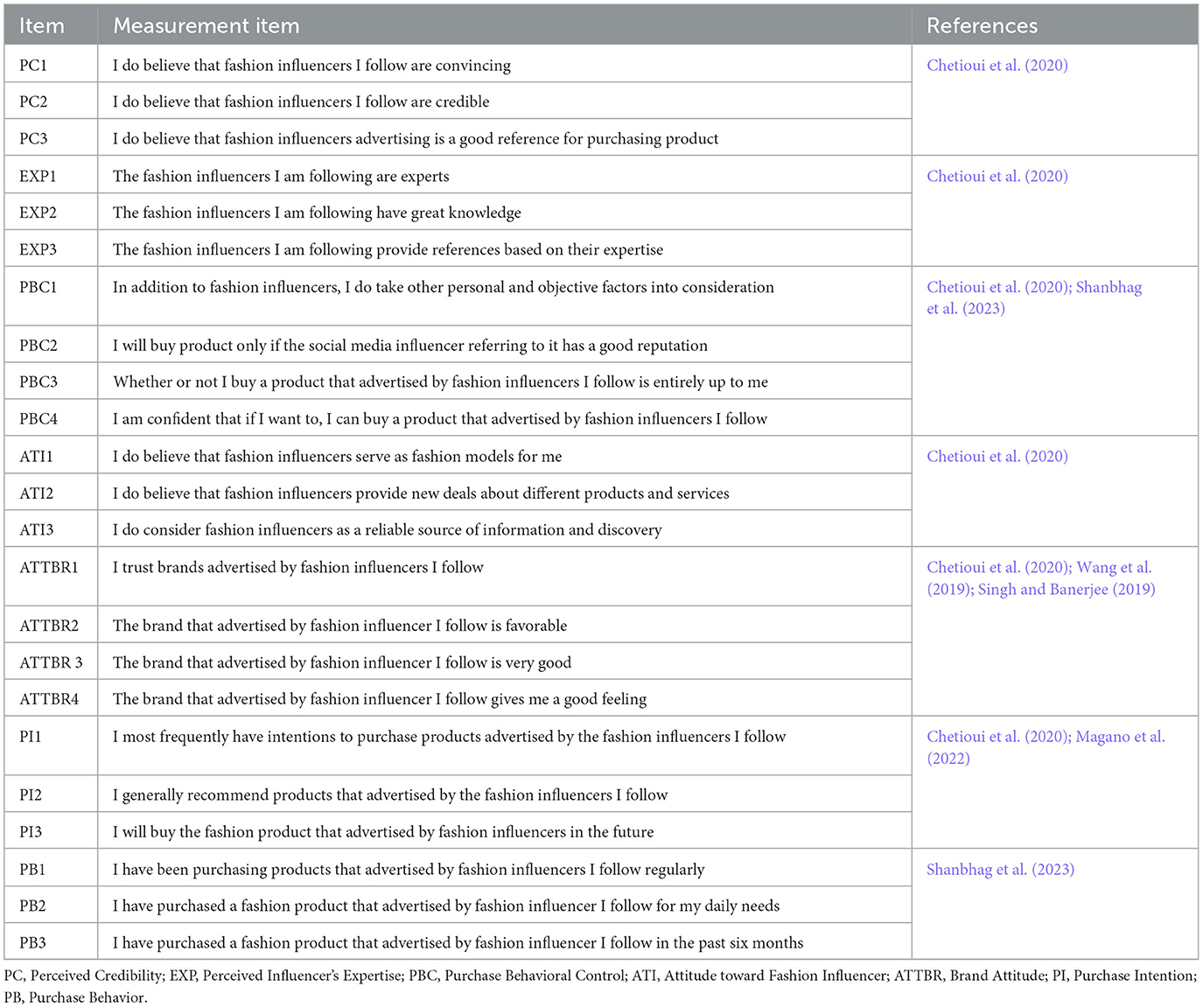Select the ATI3 item code
The width and height of the screenshot is (1203, 1008).
(36, 531)
